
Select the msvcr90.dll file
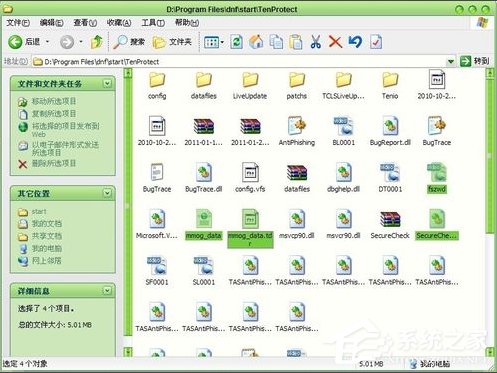(x=343, y=225)
